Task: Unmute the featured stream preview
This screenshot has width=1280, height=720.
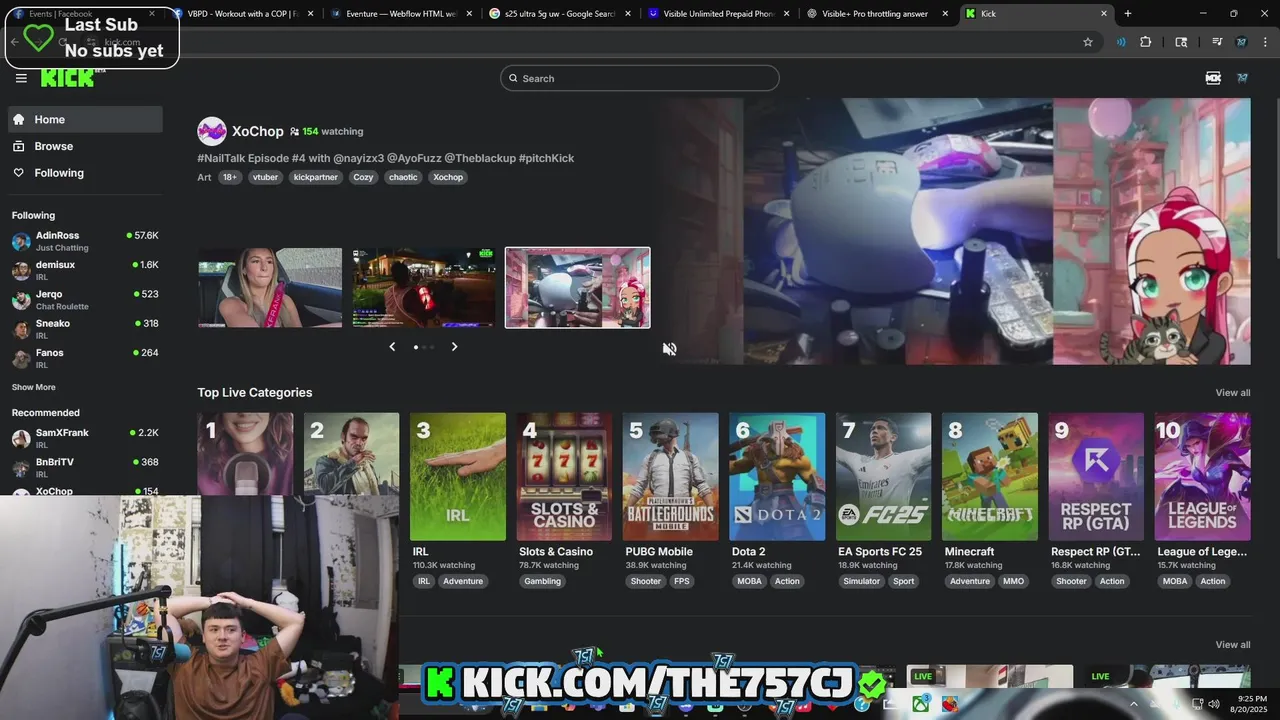Action: click(x=669, y=349)
